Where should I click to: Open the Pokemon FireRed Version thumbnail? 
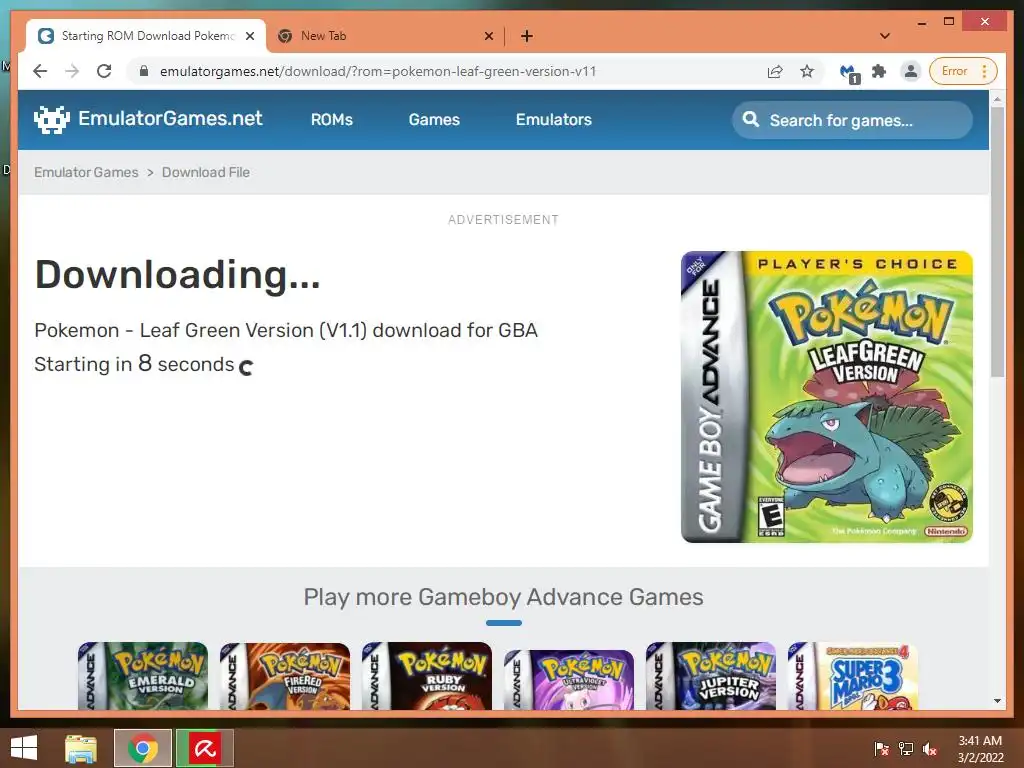[285, 676]
